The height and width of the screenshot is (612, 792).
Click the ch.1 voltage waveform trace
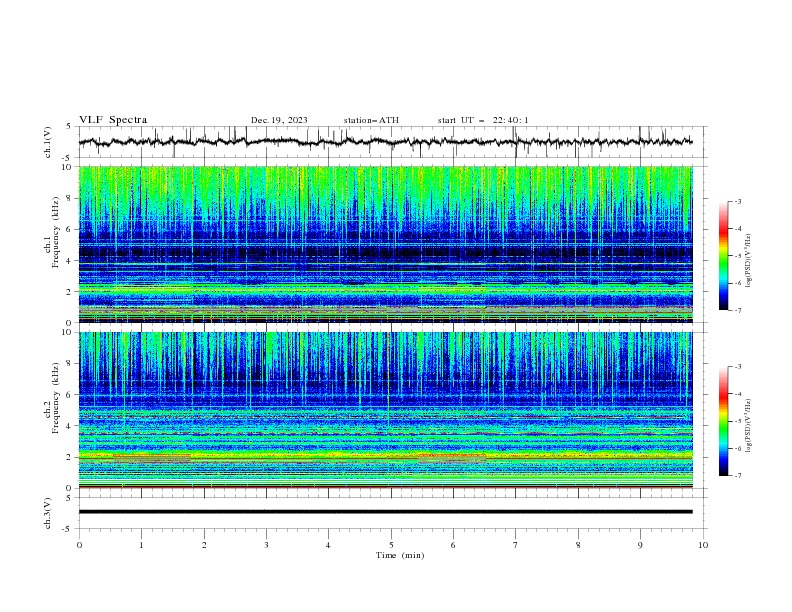(385, 142)
